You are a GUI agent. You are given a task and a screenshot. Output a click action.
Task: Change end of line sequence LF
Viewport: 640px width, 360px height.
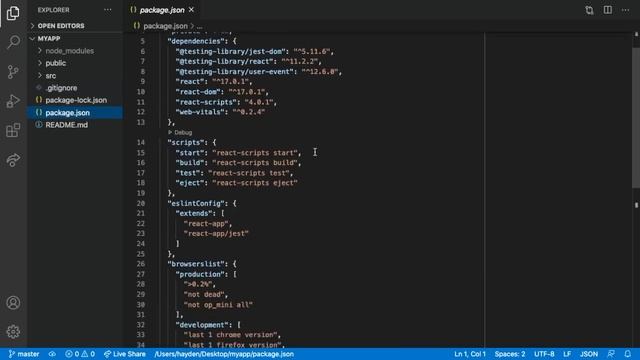pos(567,354)
